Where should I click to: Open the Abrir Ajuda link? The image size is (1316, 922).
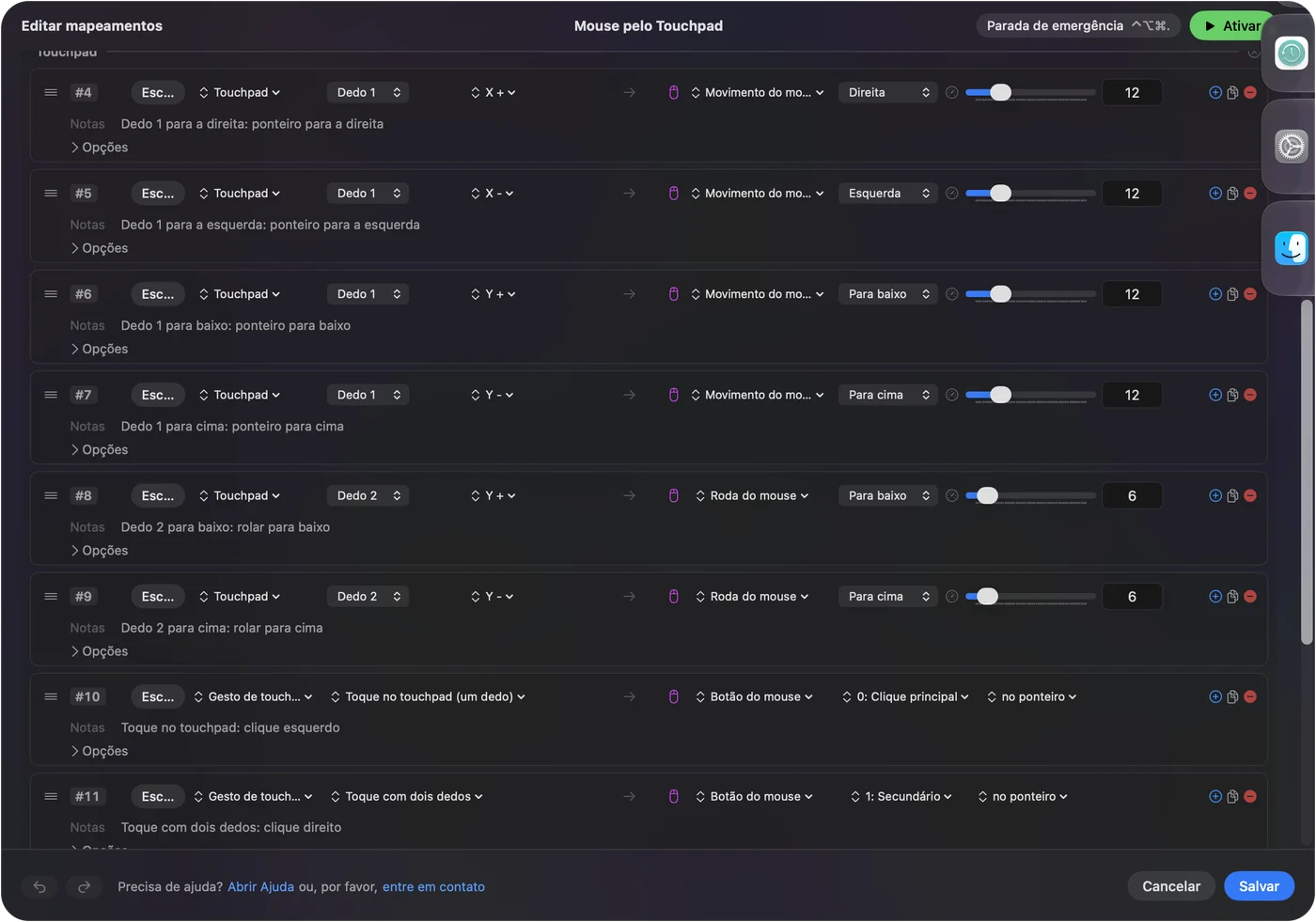pyautogui.click(x=260, y=886)
